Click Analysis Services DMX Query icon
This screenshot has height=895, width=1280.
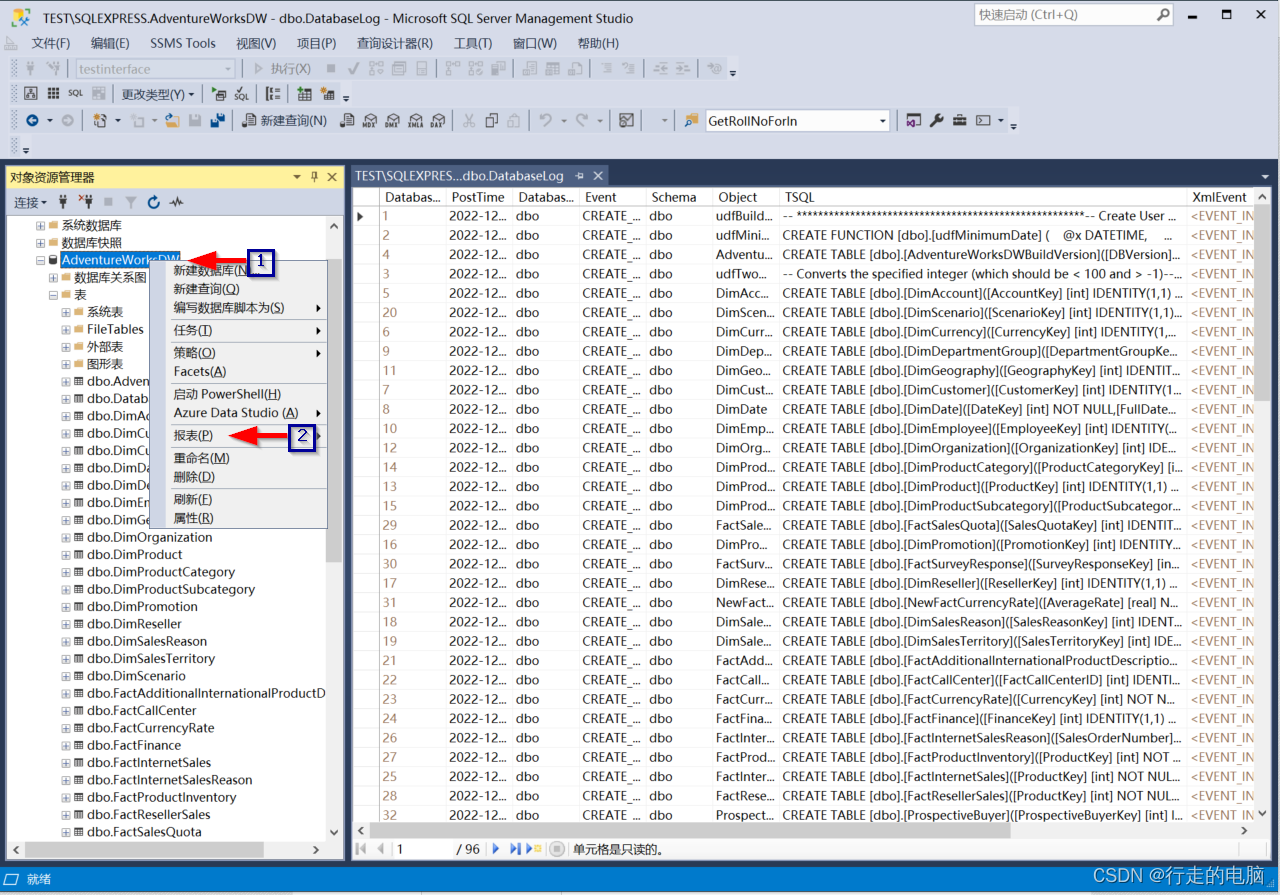pos(392,120)
